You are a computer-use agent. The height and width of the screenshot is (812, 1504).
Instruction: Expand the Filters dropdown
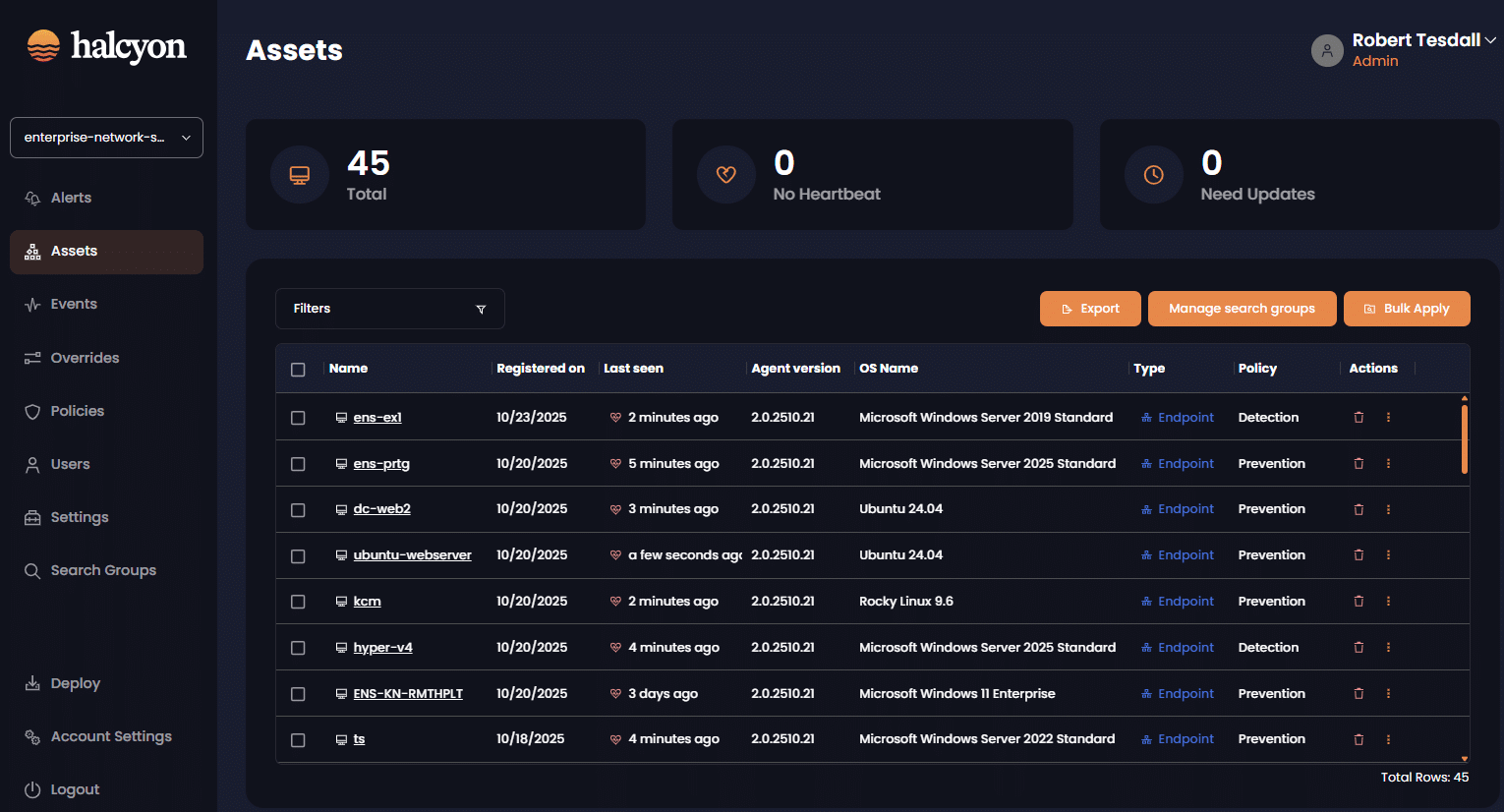click(x=389, y=309)
